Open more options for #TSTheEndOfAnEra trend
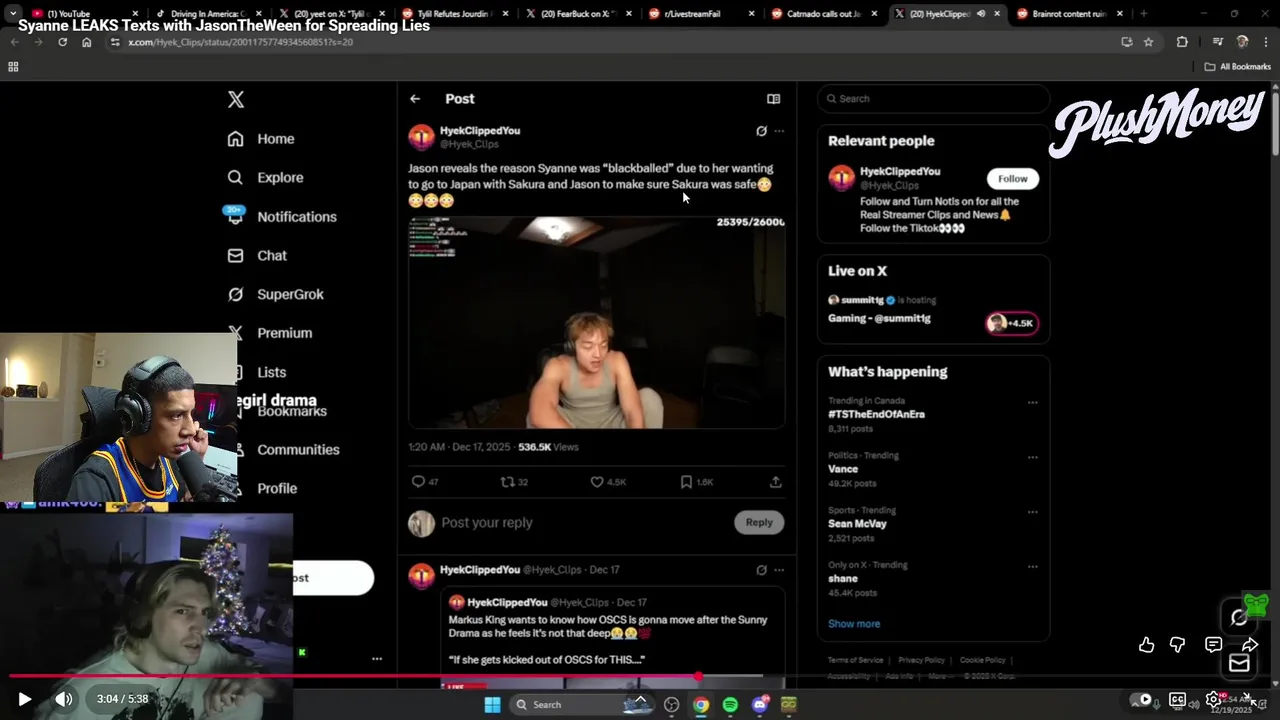The width and height of the screenshot is (1280, 720). tap(1032, 403)
